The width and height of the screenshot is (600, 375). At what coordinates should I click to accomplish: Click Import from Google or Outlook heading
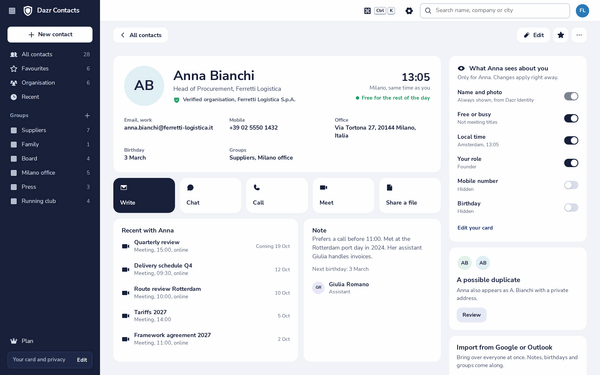coord(504,347)
